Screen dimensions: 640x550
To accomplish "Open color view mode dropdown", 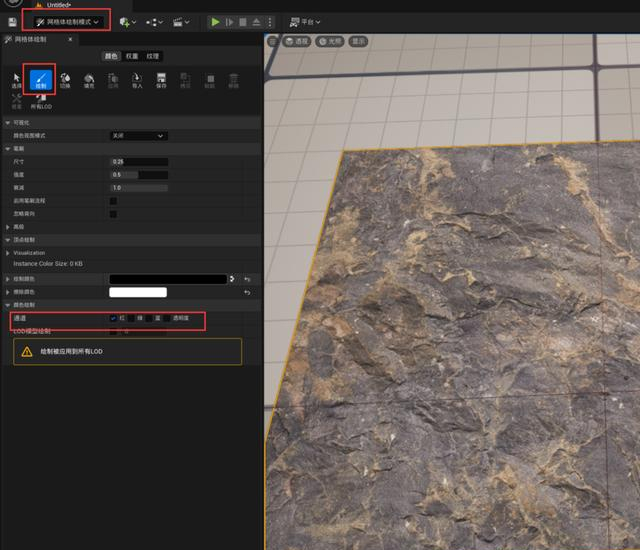I will [x=139, y=135].
